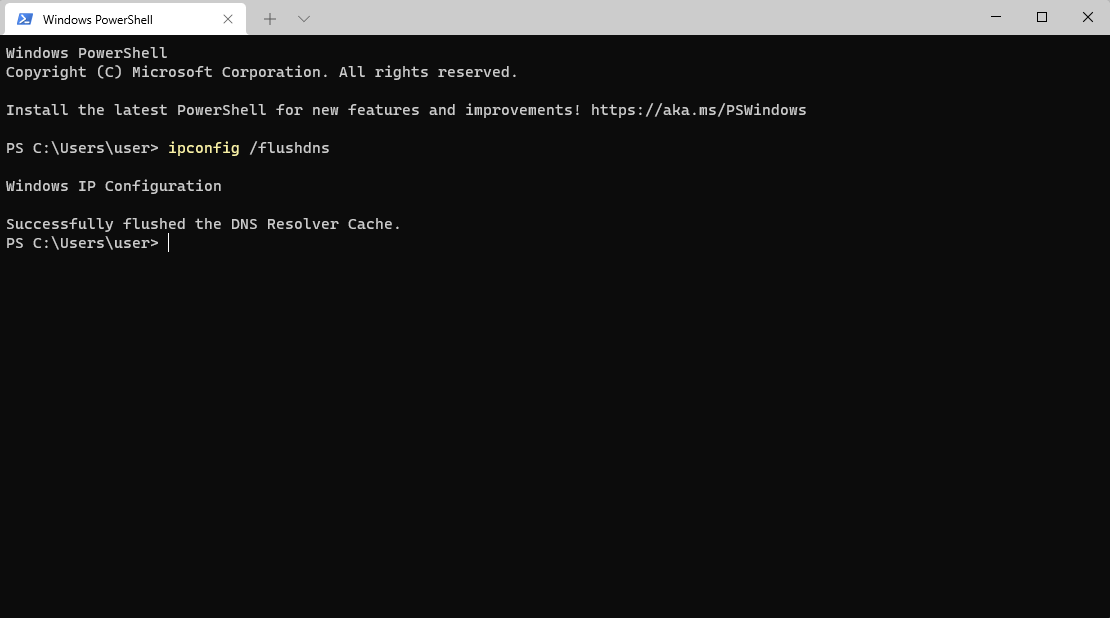Click the Microsoft copyright line
1110x618 pixels.
click(261, 71)
